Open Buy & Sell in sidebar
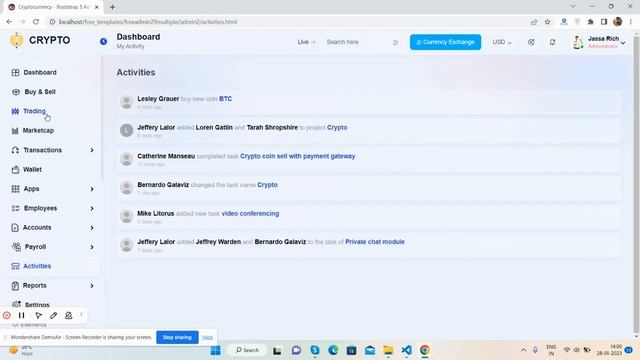This screenshot has height=360, width=640. point(40,92)
